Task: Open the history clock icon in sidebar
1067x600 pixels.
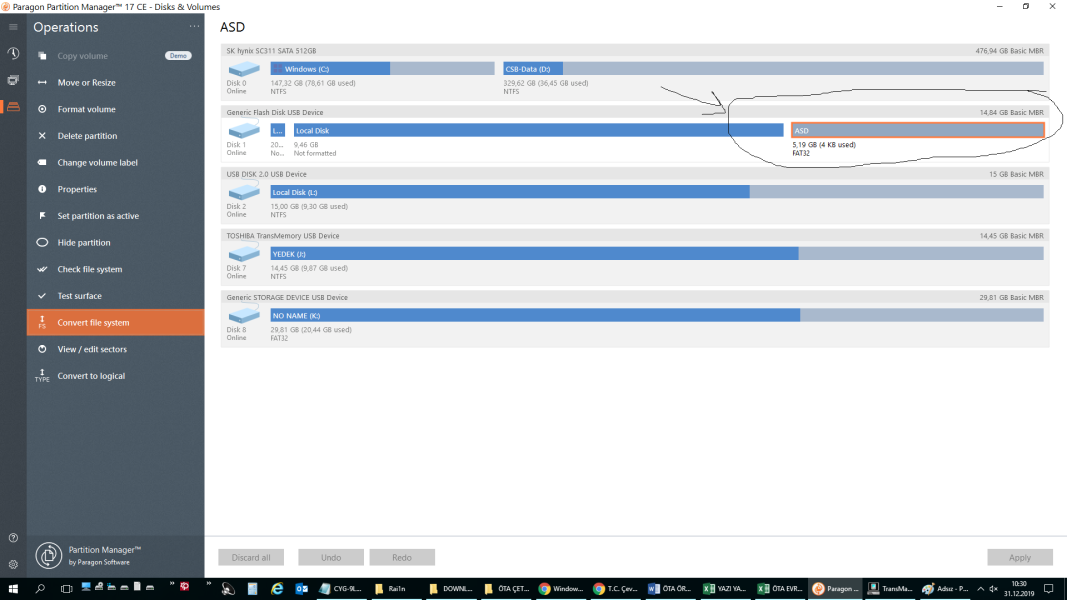Action: [x=13, y=54]
